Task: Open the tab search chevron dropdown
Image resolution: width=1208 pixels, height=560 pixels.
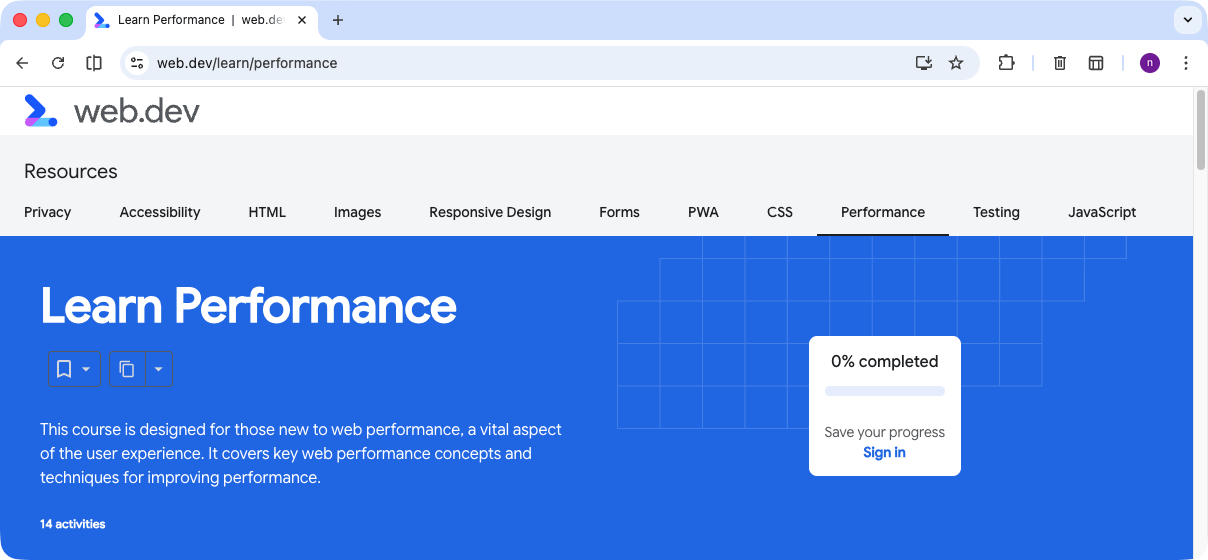Action: 1188,20
